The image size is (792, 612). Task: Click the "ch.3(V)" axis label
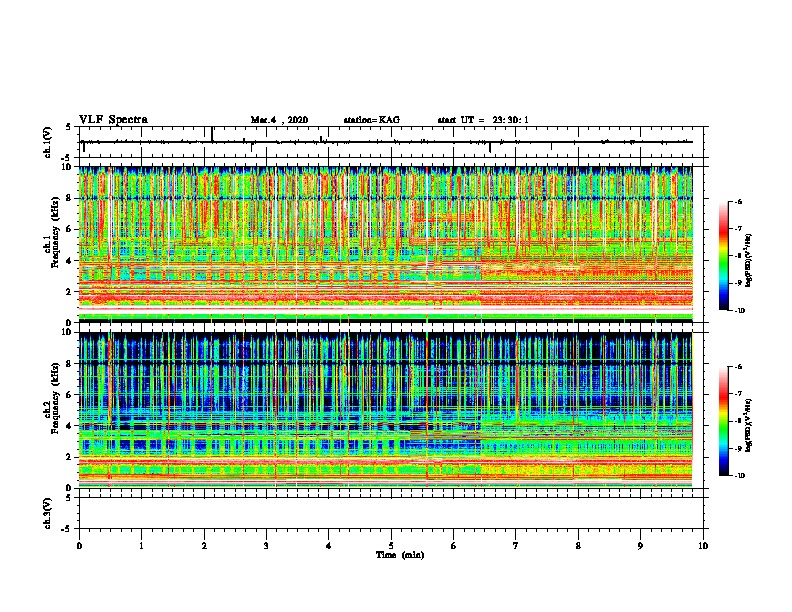47,513
